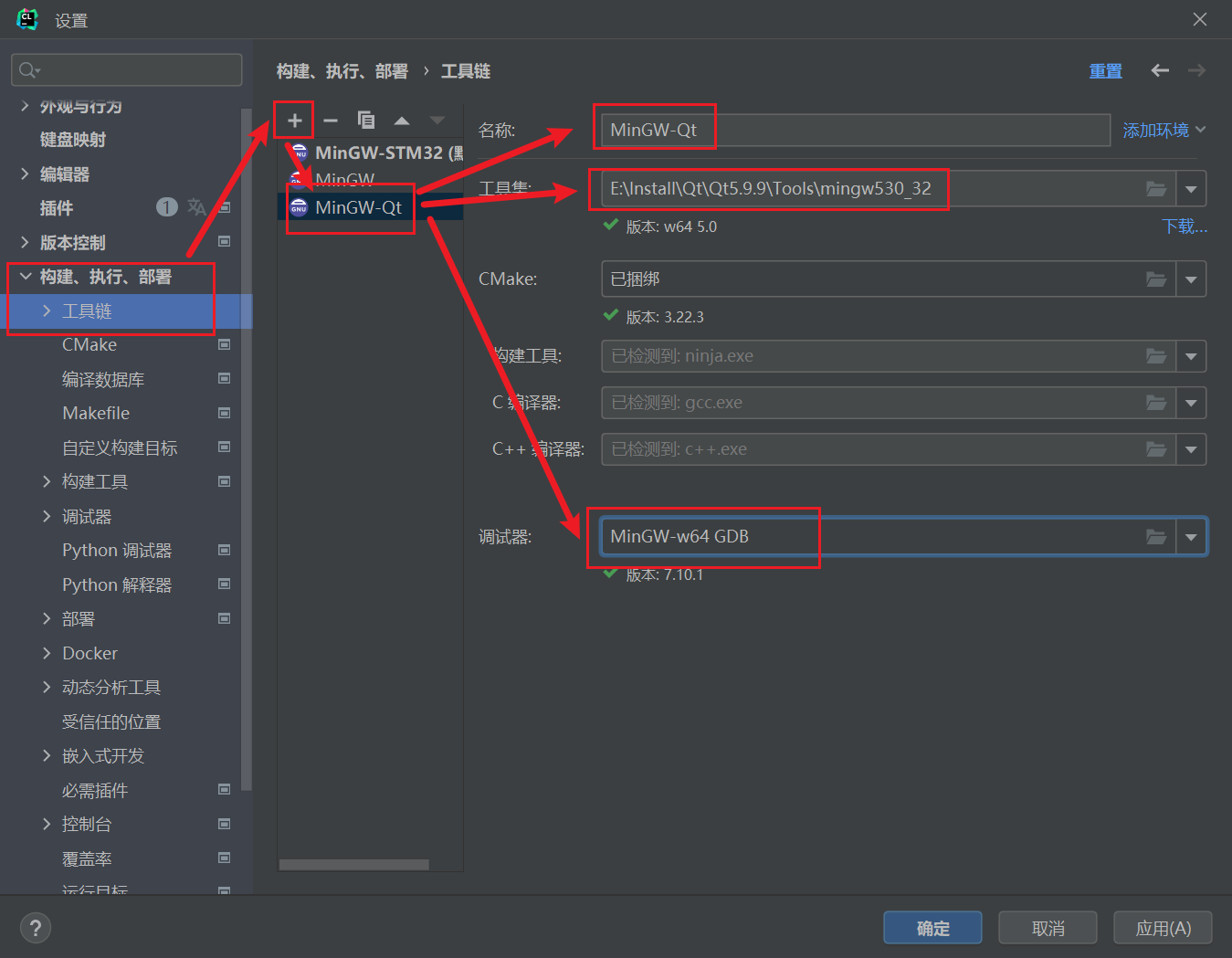Expand 编辑器 tree node

(x=25, y=174)
